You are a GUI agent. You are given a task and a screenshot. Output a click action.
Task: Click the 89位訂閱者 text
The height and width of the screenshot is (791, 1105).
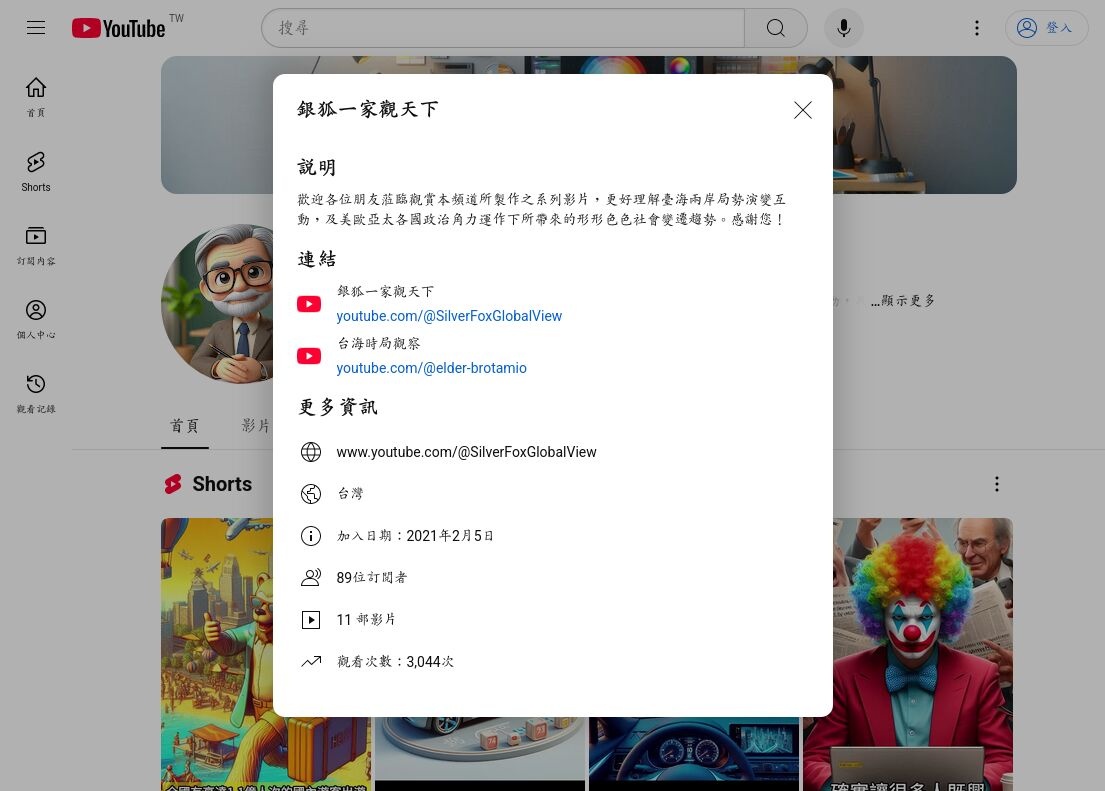[x=372, y=577]
